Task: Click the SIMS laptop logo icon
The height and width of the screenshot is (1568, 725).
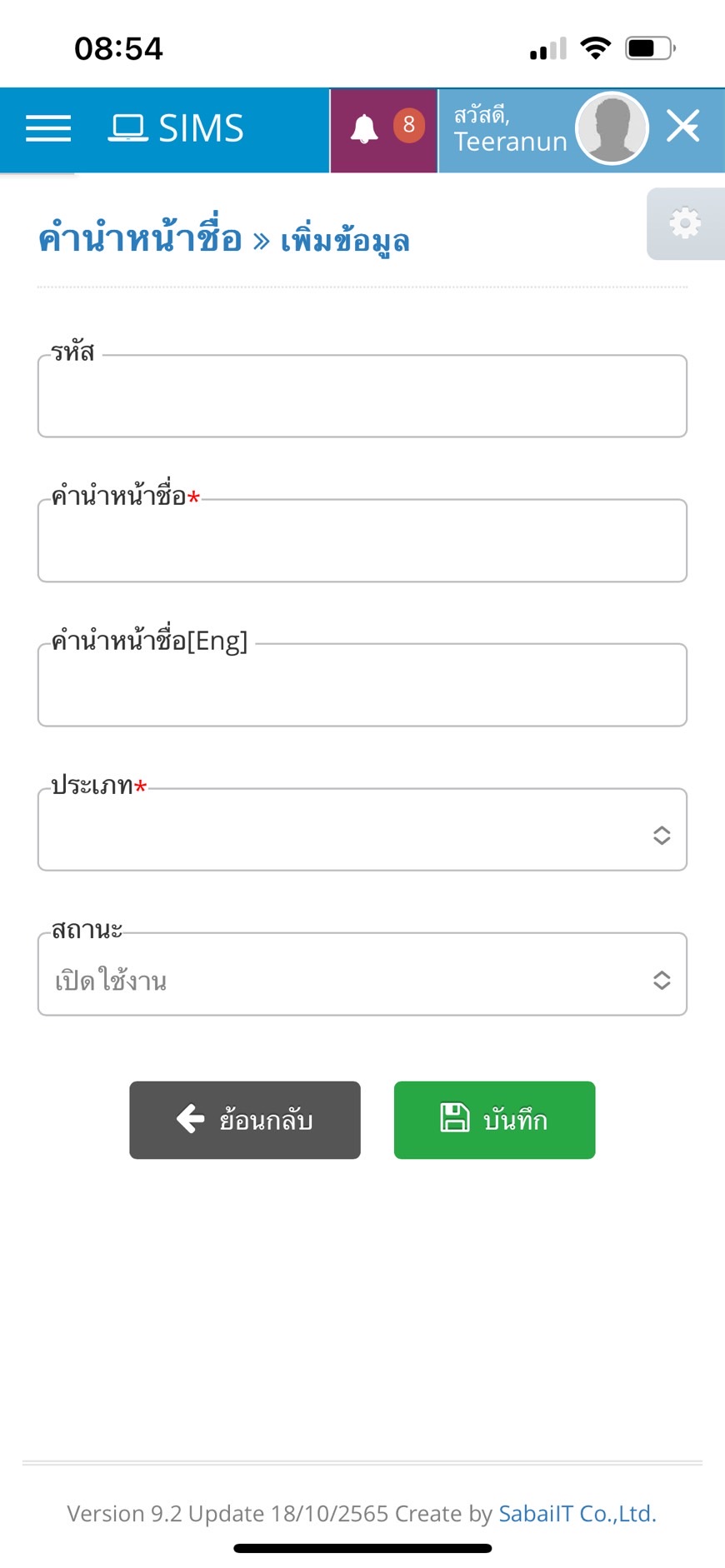Action: point(128,128)
